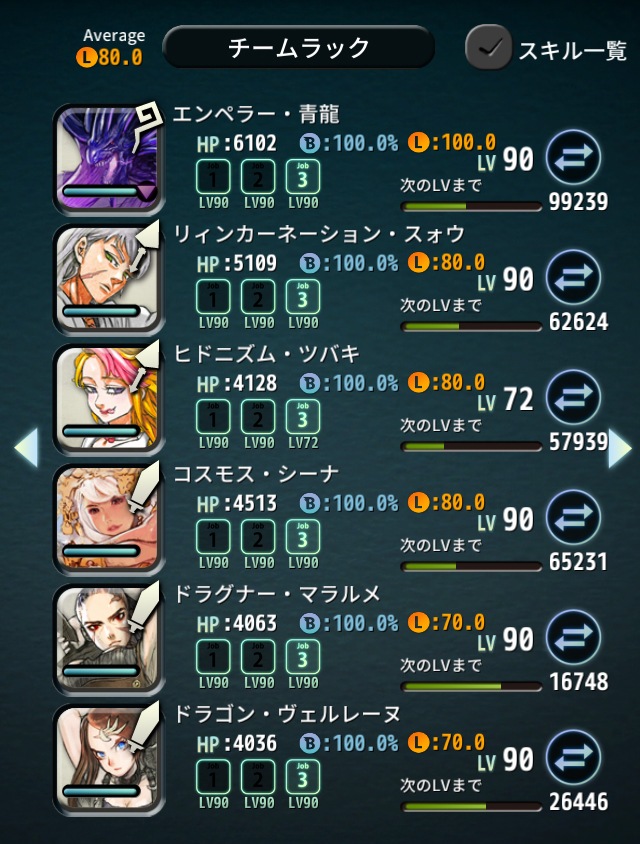640x844 pixels.
Task: Select Job 1 icon of ヒドニズム・ツバキ
Action: tap(213, 417)
